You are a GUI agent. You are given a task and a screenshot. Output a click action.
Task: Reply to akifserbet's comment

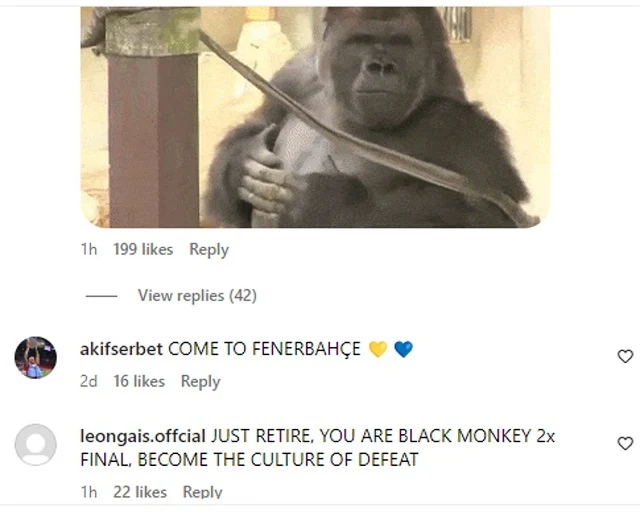pos(200,381)
